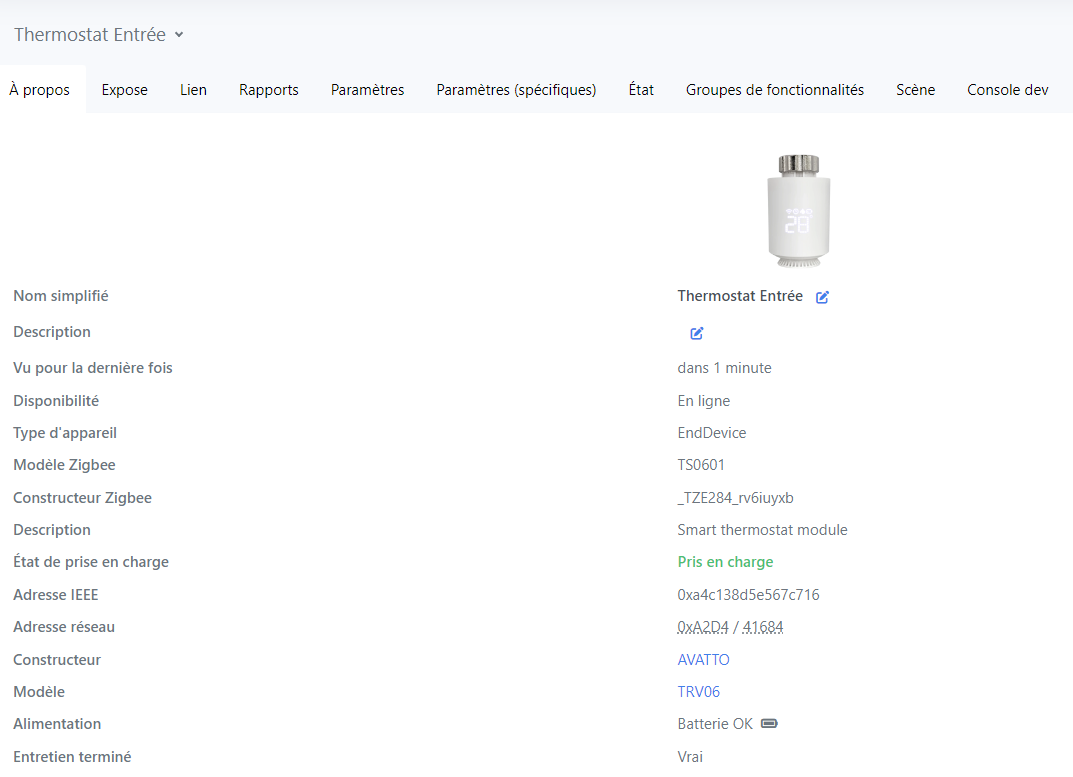1073x777 pixels.
Task: Click the decimal network address 41684
Action: click(x=763, y=627)
